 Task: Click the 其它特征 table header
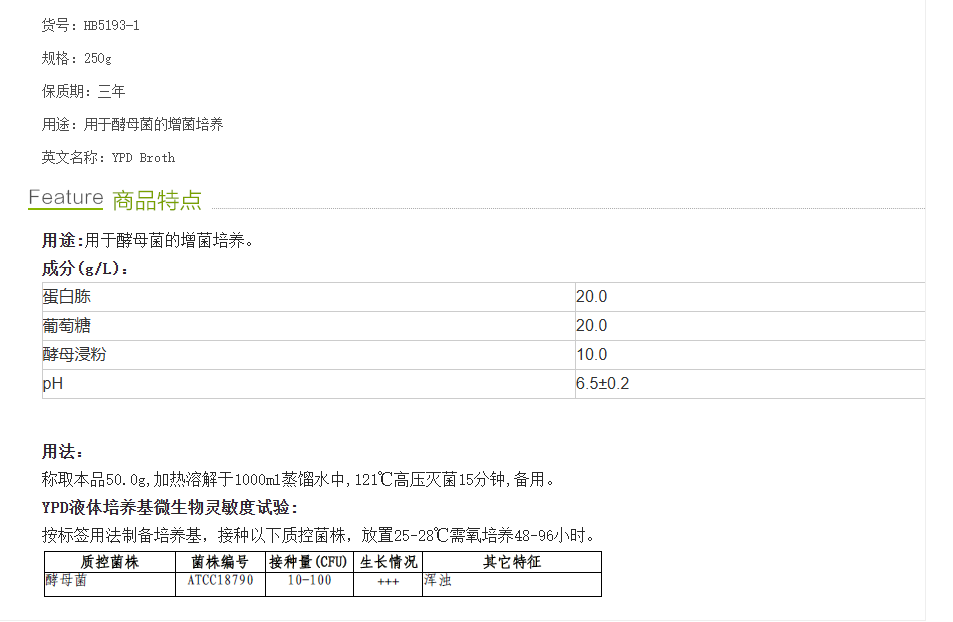pyautogui.click(x=512, y=562)
